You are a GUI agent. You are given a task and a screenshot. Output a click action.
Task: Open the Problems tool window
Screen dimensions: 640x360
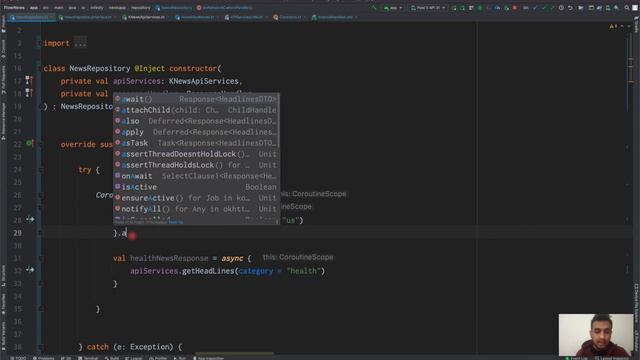[x=44, y=358]
